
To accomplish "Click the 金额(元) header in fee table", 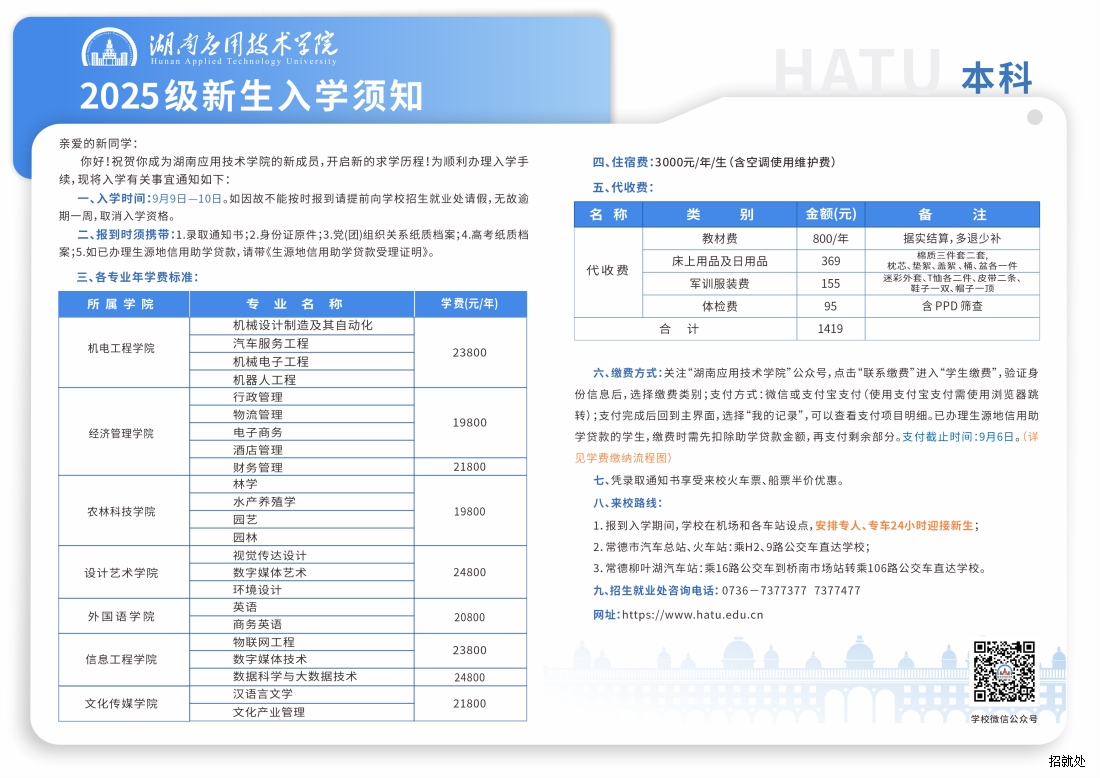I will tap(831, 215).
